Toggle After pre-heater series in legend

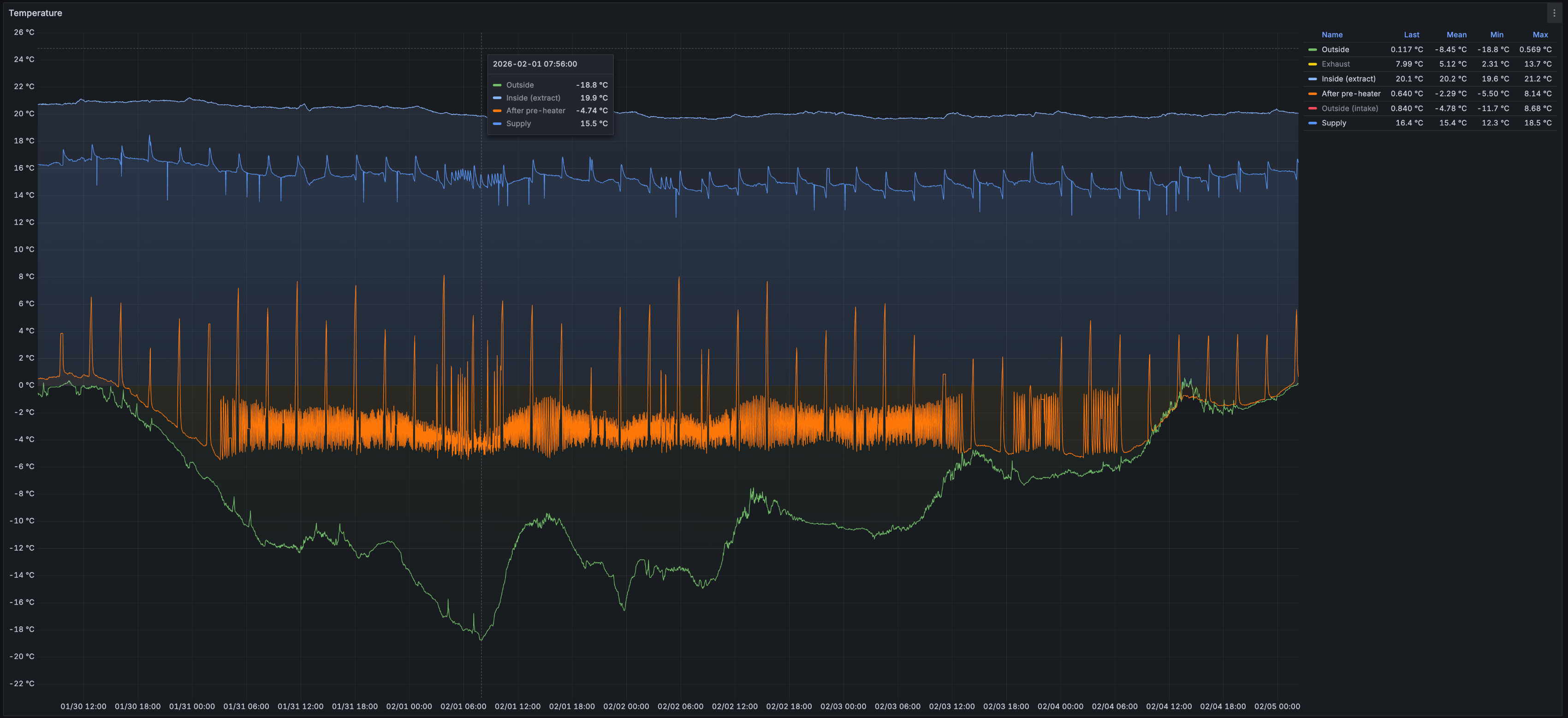pyautogui.click(x=1351, y=94)
